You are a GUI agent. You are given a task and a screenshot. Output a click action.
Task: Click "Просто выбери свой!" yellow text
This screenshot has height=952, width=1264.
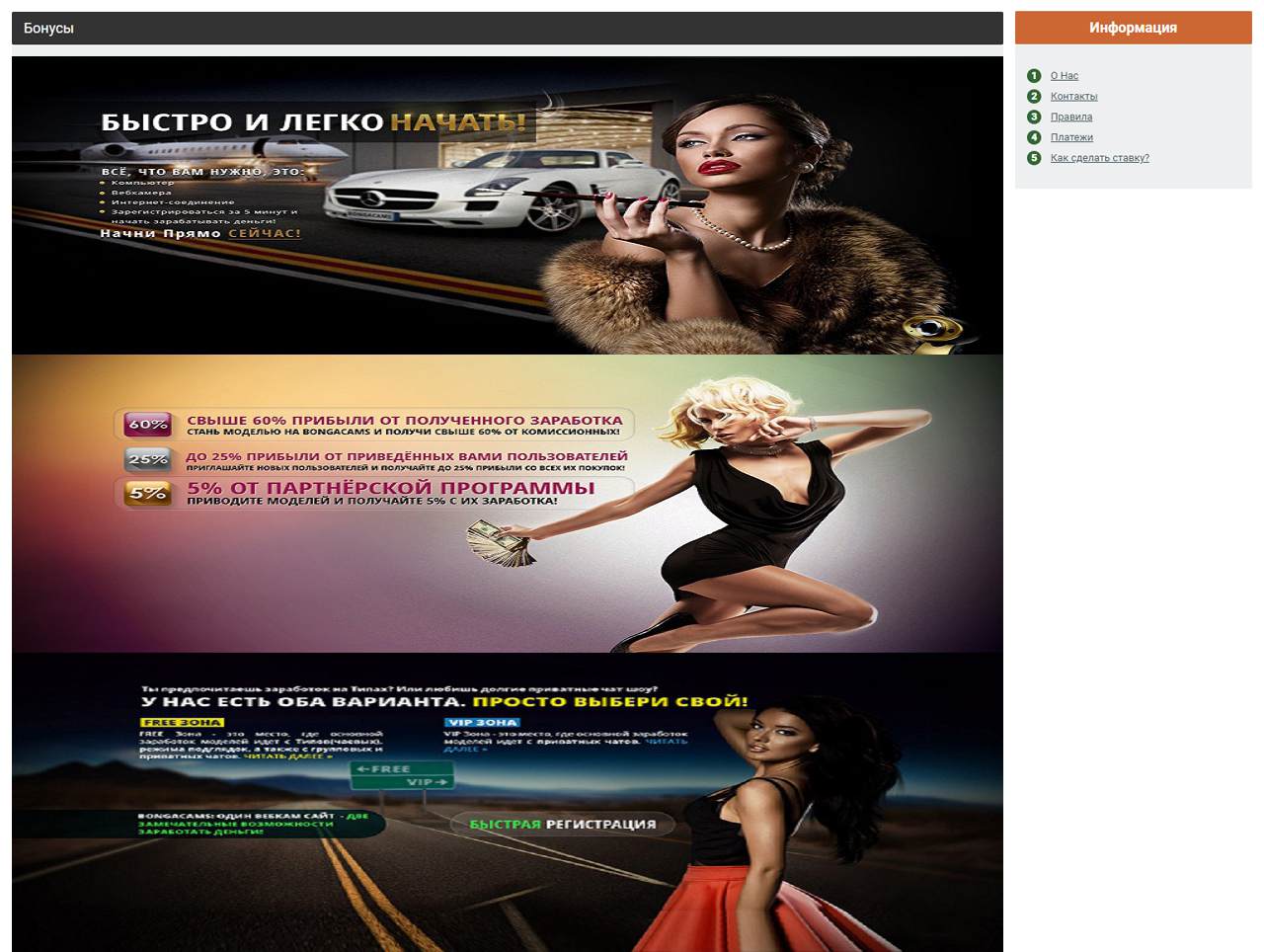coord(610,702)
